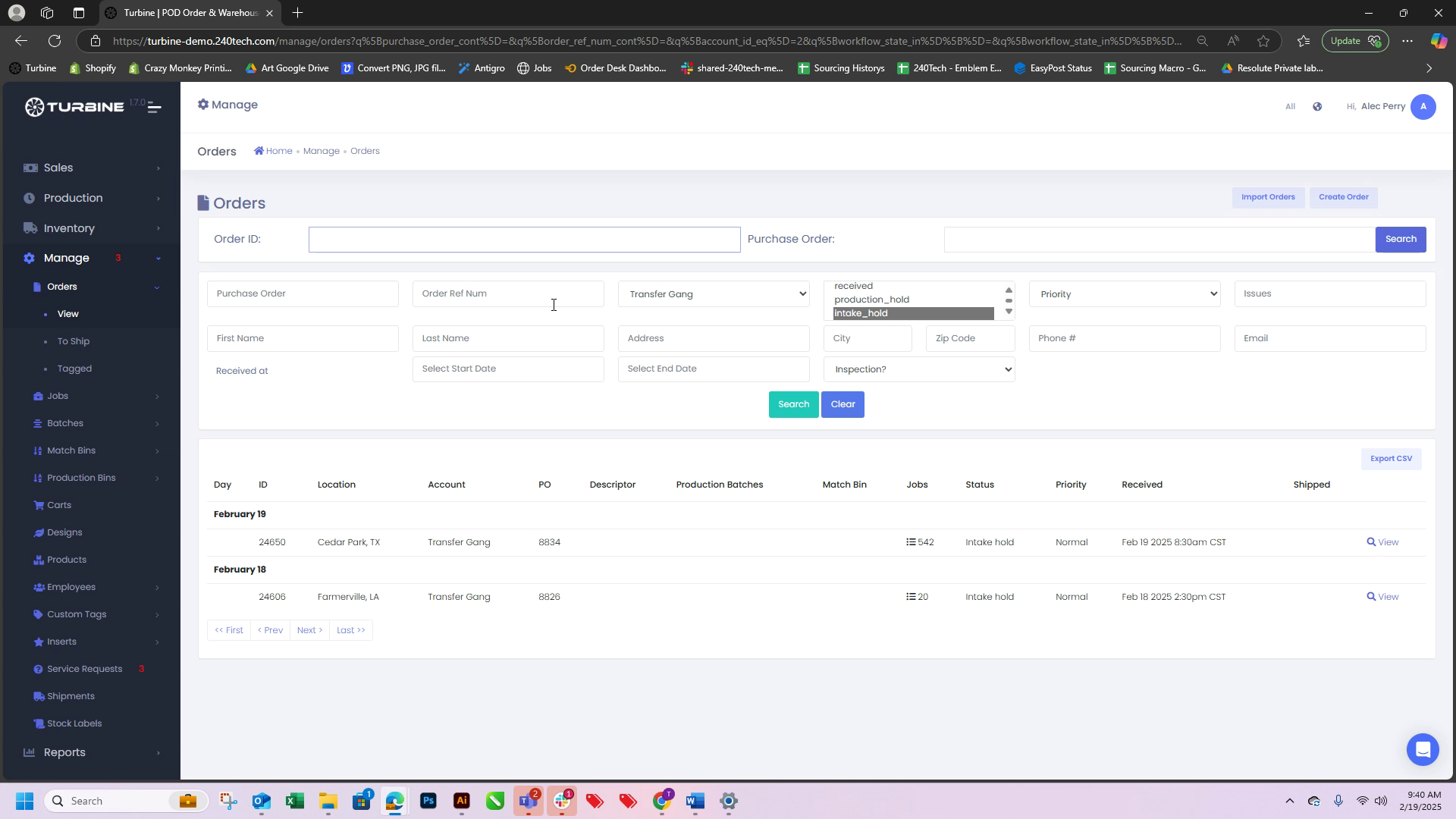Open Shipments from the sidebar

71,696
